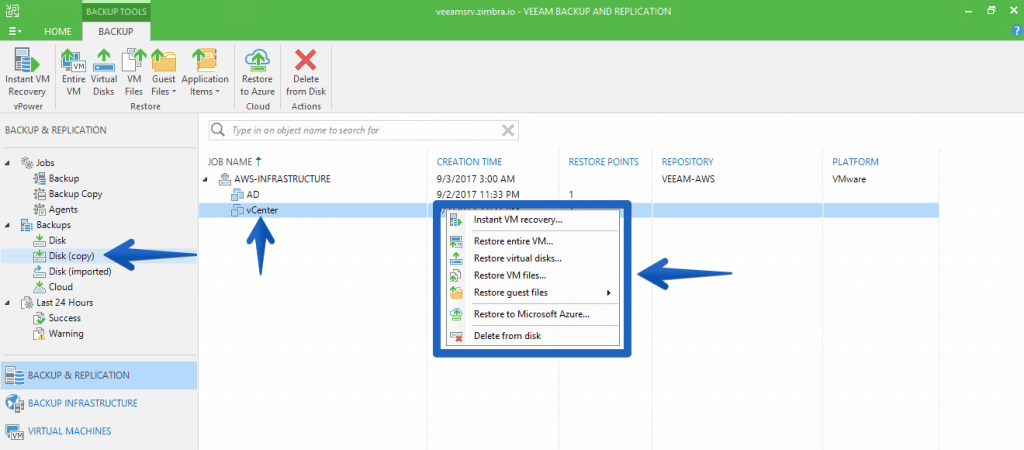1024x450 pixels.
Task: Choose Restore to Microsoft Azure from the context menu
Action: click(x=531, y=314)
